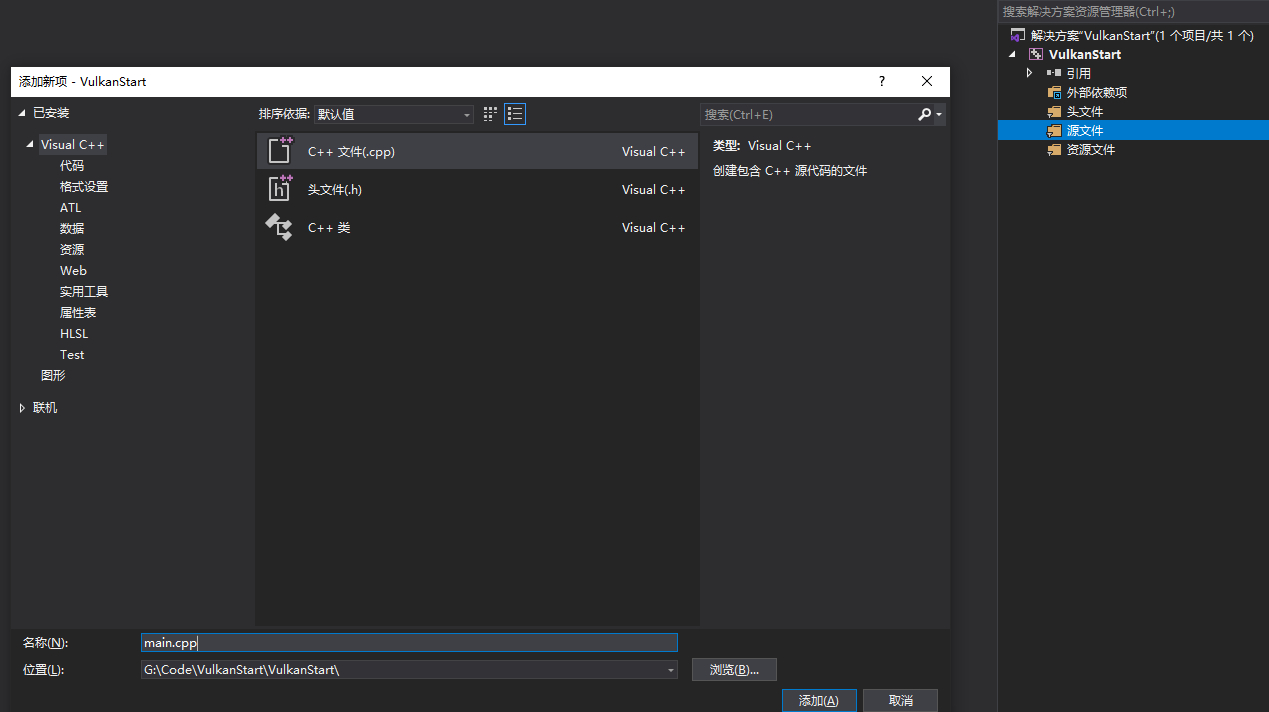Expand the 联机 tree node
Screen dimensions: 1269x712
pyautogui.click(x=23, y=408)
